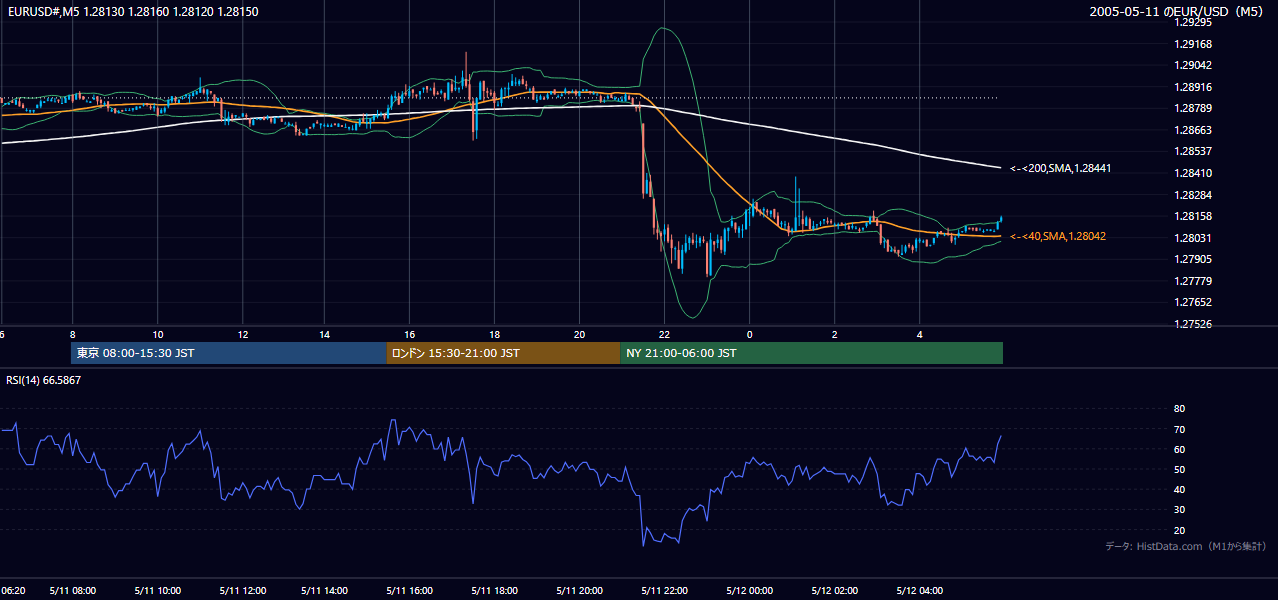Click the RSI 40 level label
The height and width of the screenshot is (600, 1278).
point(1179,489)
